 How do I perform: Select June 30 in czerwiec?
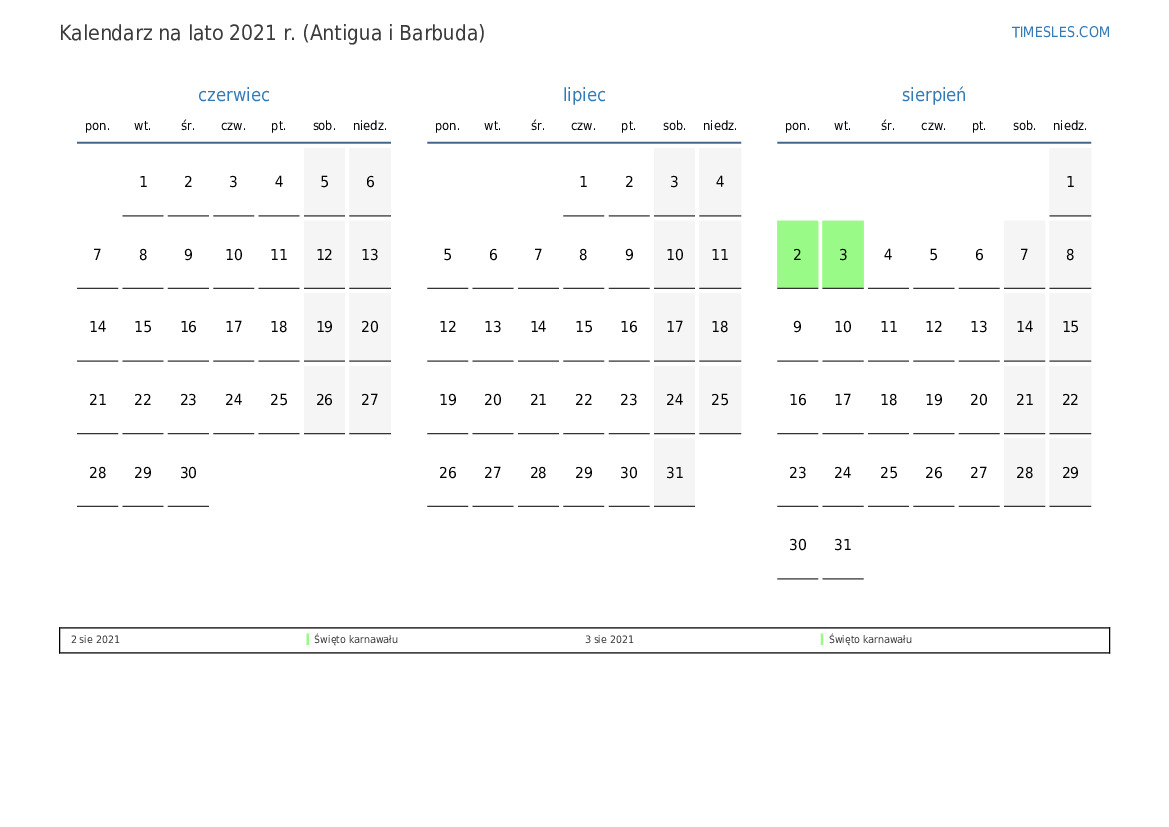188,473
